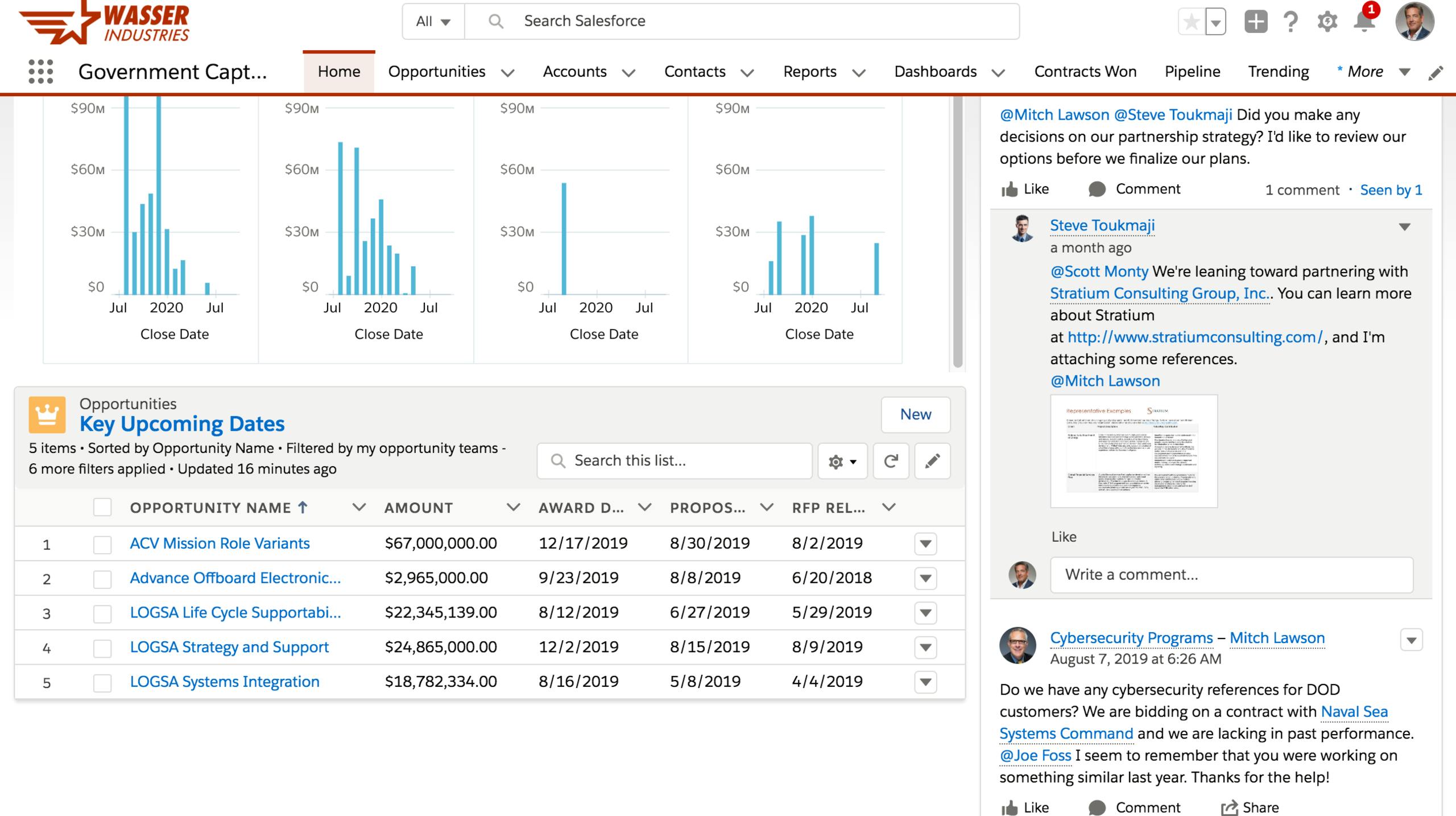Click the Search this list field
1456x816 pixels.
coord(674,461)
